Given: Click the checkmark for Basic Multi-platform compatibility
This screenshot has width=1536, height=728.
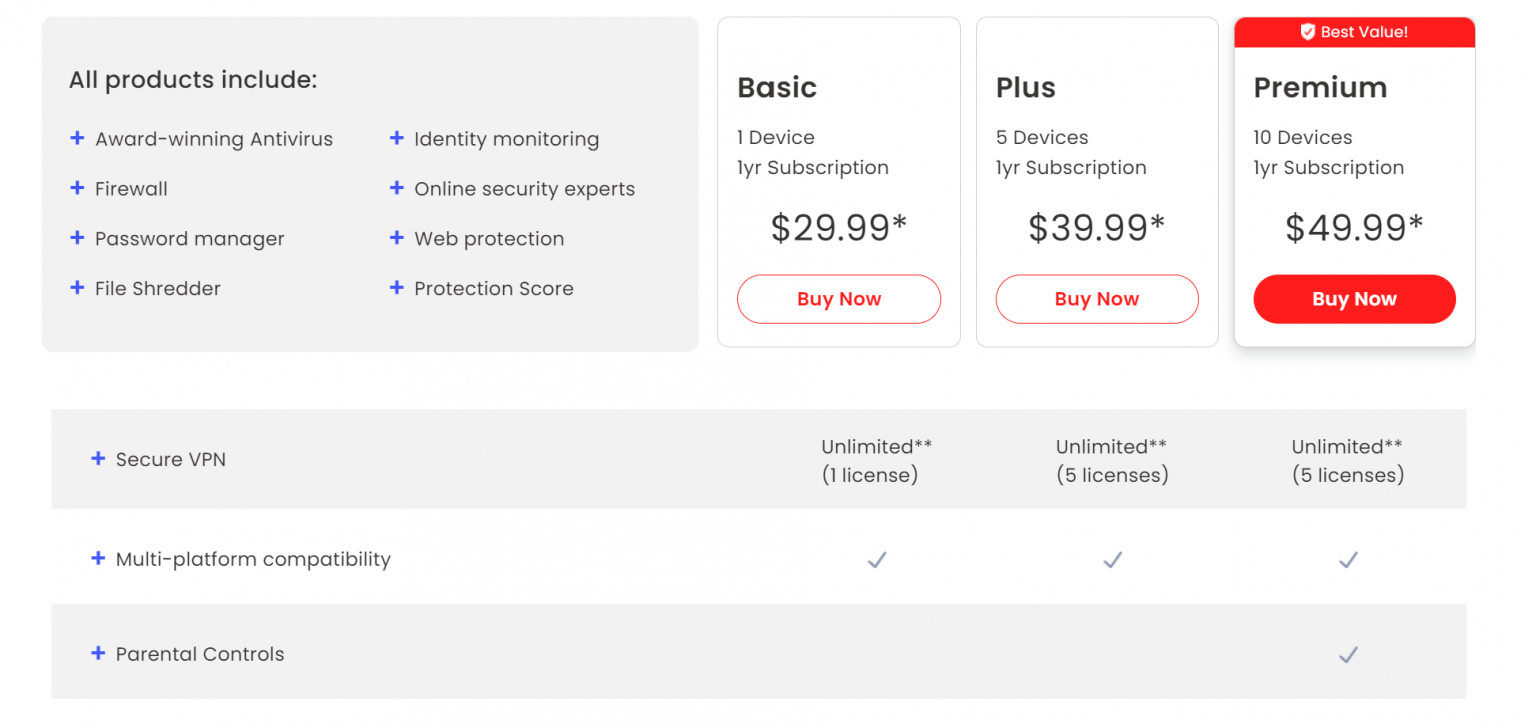Looking at the screenshot, I should pyautogui.click(x=877, y=560).
